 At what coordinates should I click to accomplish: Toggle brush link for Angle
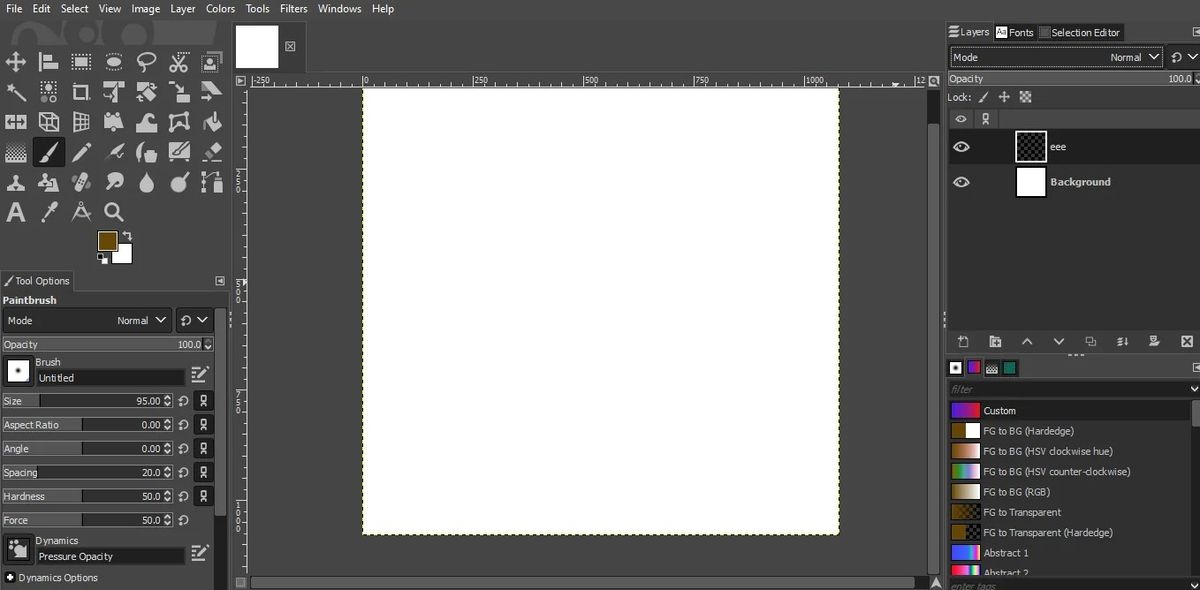pyautogui.click(x=203, y=448)
